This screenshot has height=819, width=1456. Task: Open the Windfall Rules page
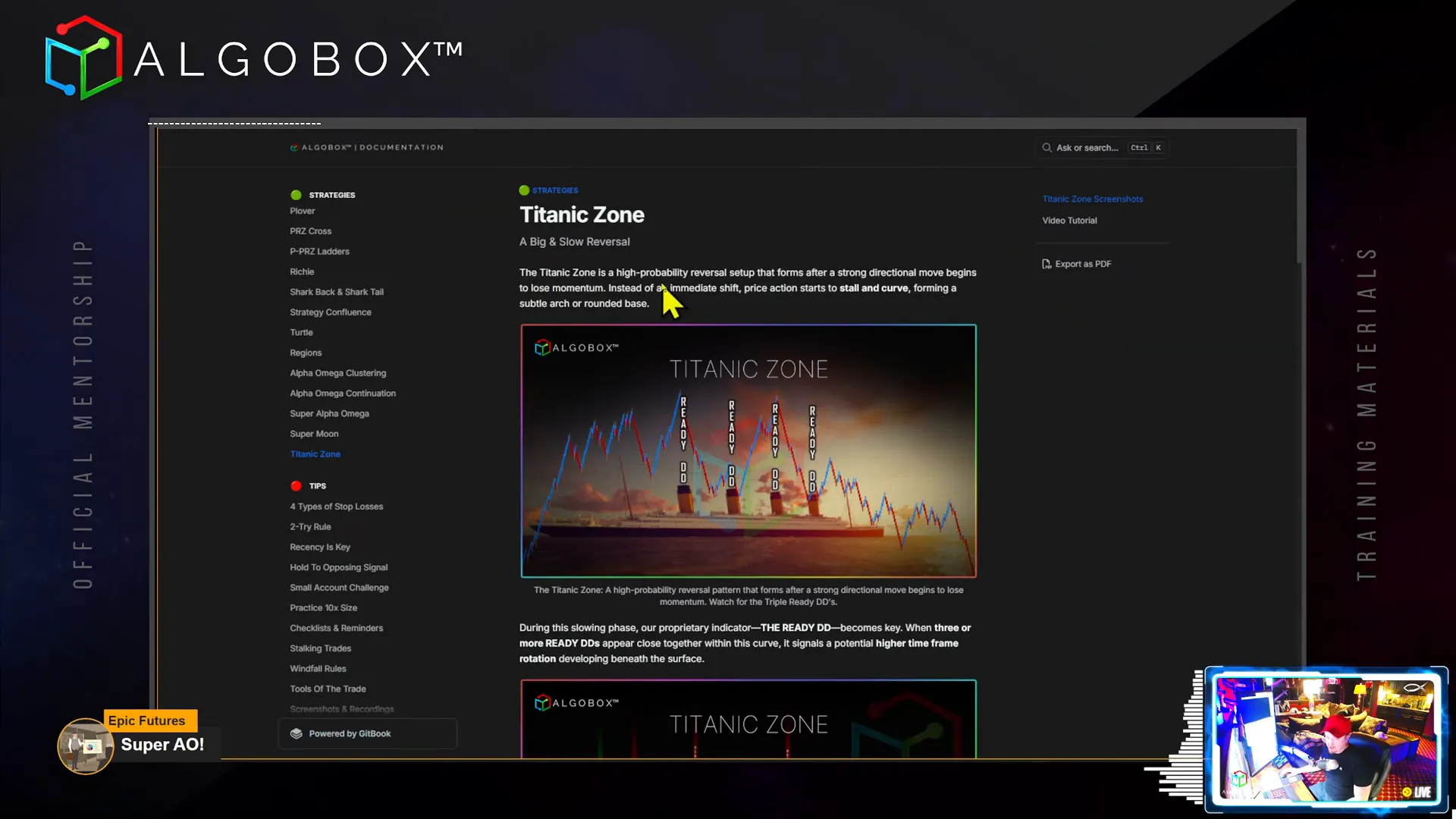click(x=318, y=669)
